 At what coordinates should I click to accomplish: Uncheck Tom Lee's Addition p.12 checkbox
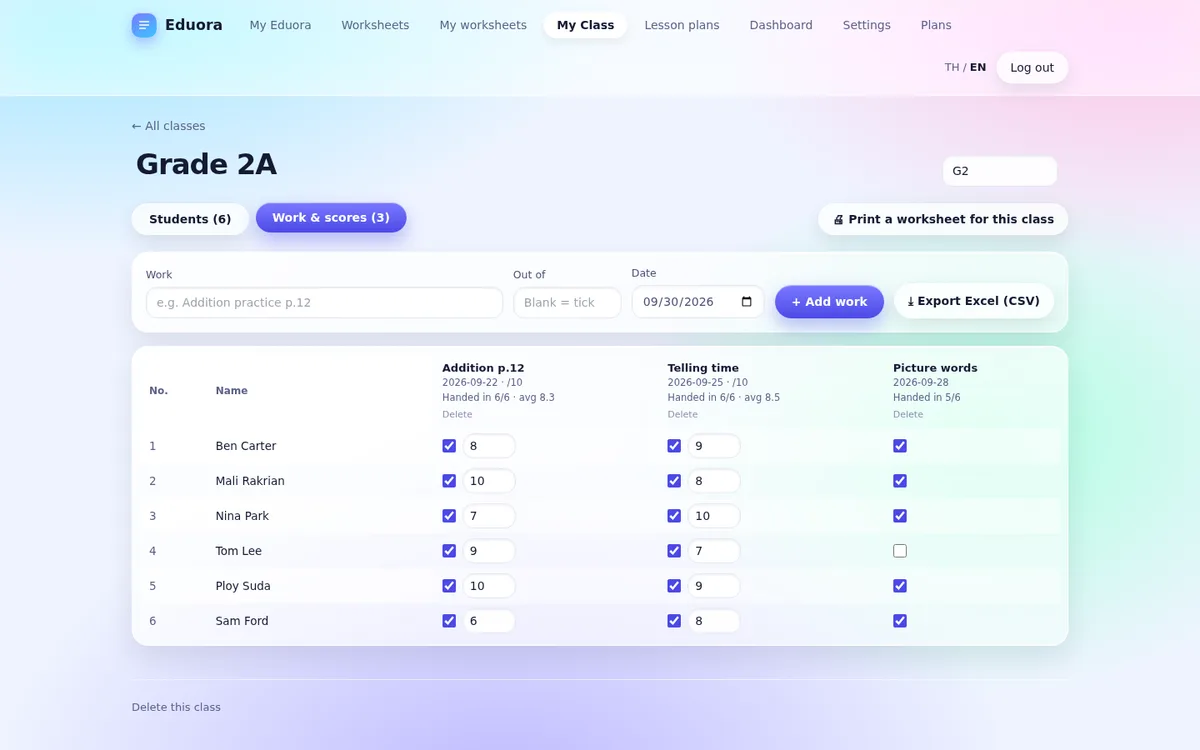click(x=449, y=551)
